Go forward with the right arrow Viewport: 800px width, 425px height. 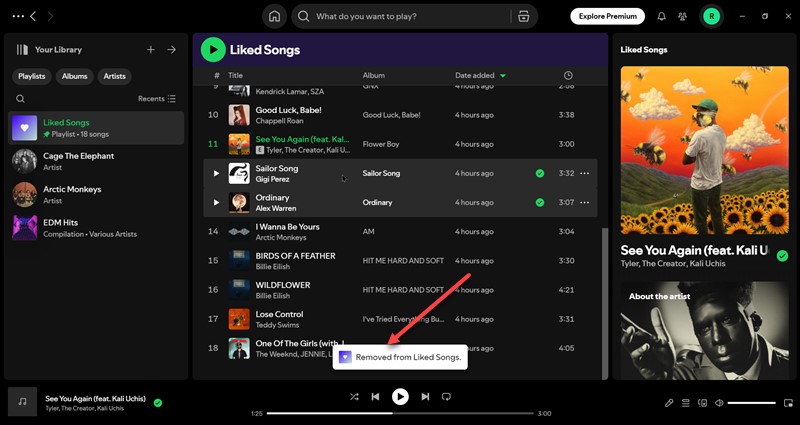pos(50,16)
